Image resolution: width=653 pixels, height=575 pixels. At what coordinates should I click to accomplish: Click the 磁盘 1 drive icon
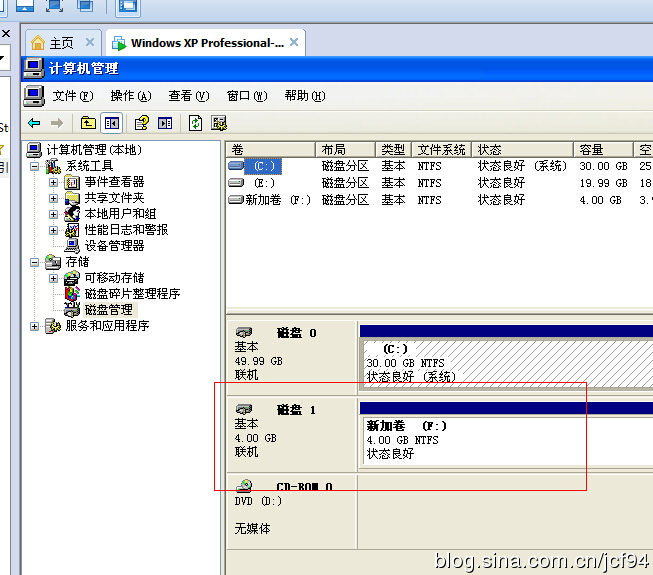[244, 410]
